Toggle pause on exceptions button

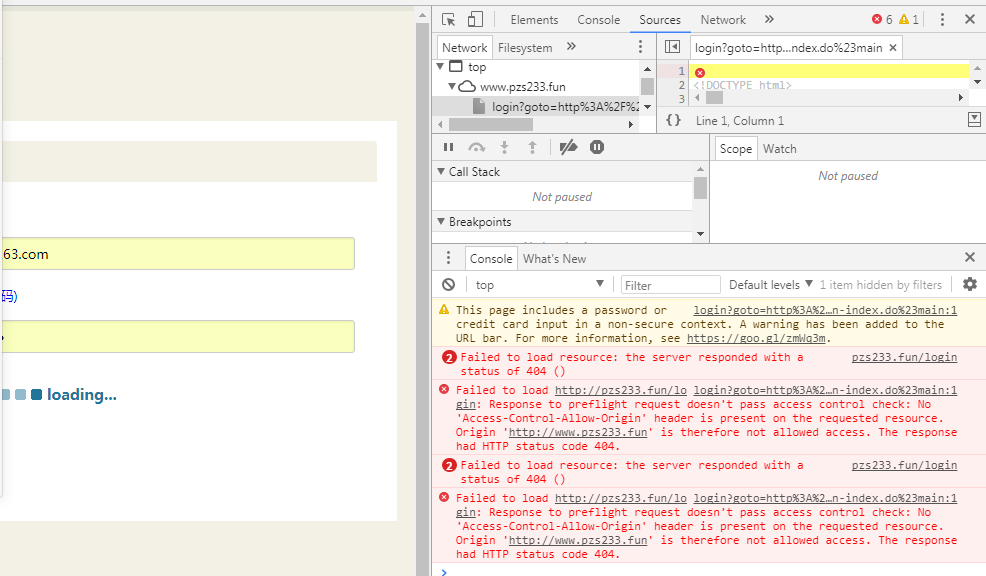tap(597, 147)
